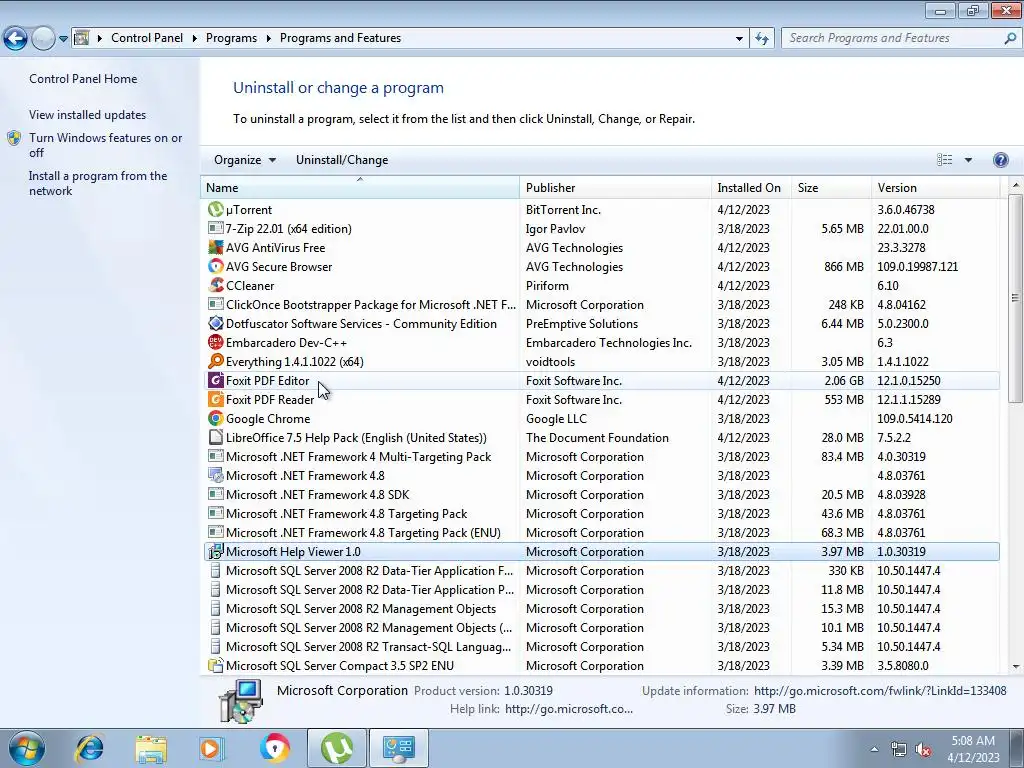Click the Embarcadero Dev-C++ icon
The width and height of the screenshot is (1024, 768).
point(216,342)
